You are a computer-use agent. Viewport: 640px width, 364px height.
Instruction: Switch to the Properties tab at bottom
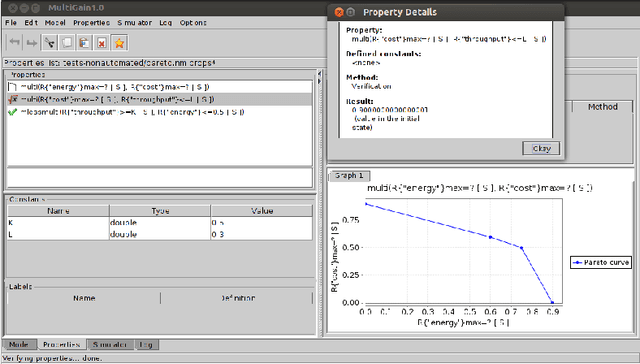62,344
